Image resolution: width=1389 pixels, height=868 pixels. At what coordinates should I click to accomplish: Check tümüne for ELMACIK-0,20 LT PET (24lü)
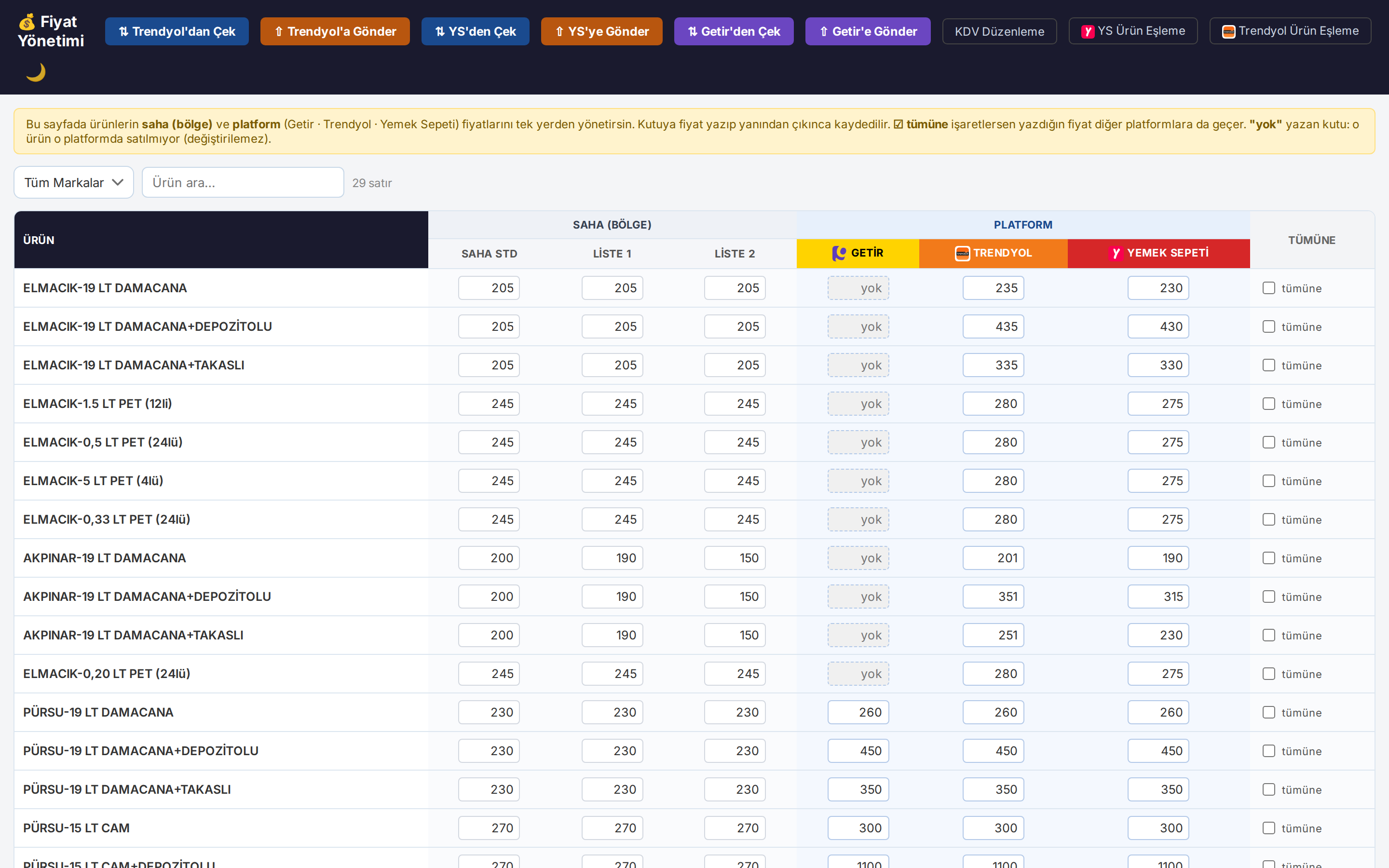(1268, 674)
